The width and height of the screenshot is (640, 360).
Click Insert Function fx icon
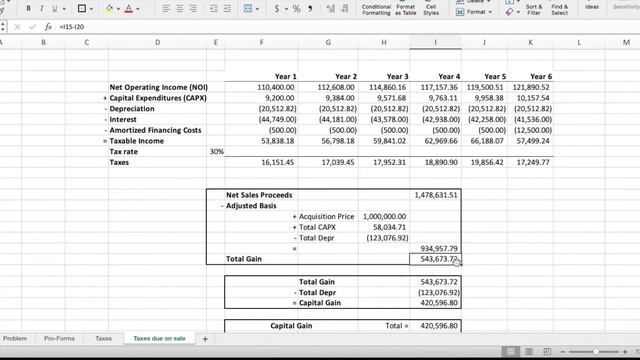tap(48, 27)
